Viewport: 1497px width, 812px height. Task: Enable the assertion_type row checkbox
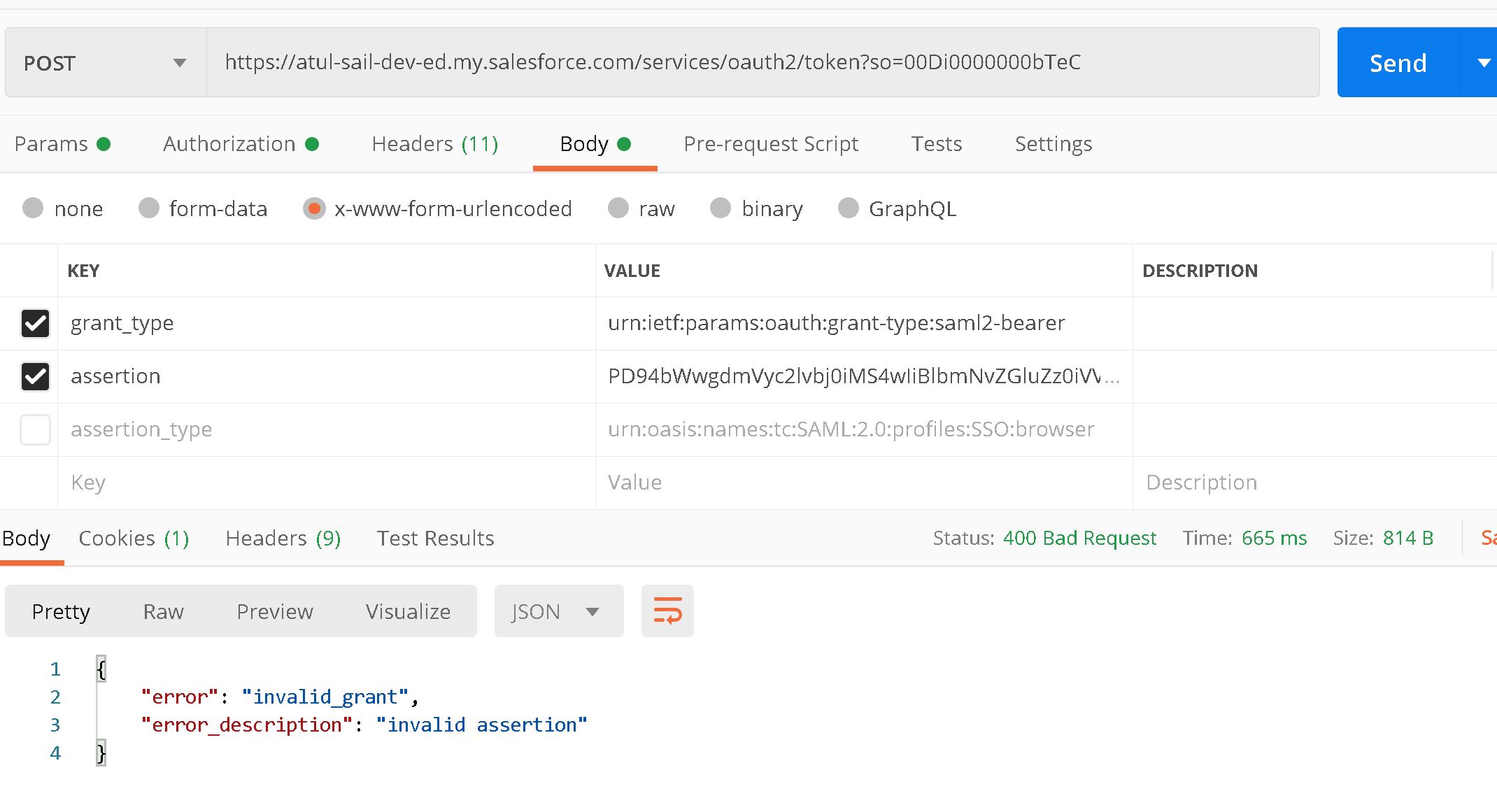(35, 429)
